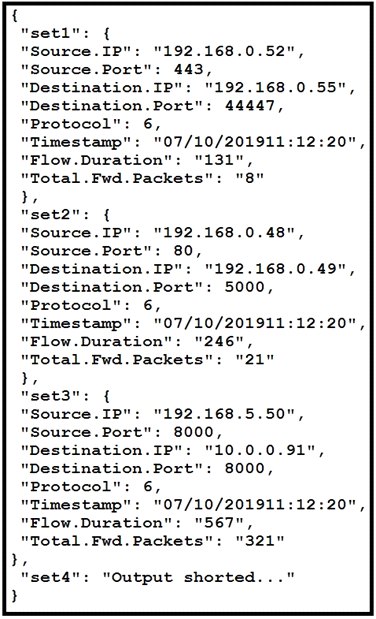Click the Total.Fwd.Packets value "21"
Viewport: 376px width, 619px height.
pos(255,360)
